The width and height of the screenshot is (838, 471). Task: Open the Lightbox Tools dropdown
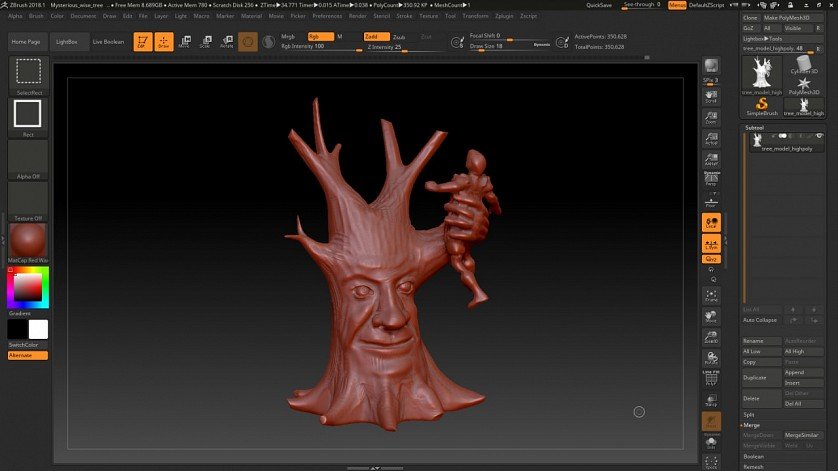(x=783, y=38)
